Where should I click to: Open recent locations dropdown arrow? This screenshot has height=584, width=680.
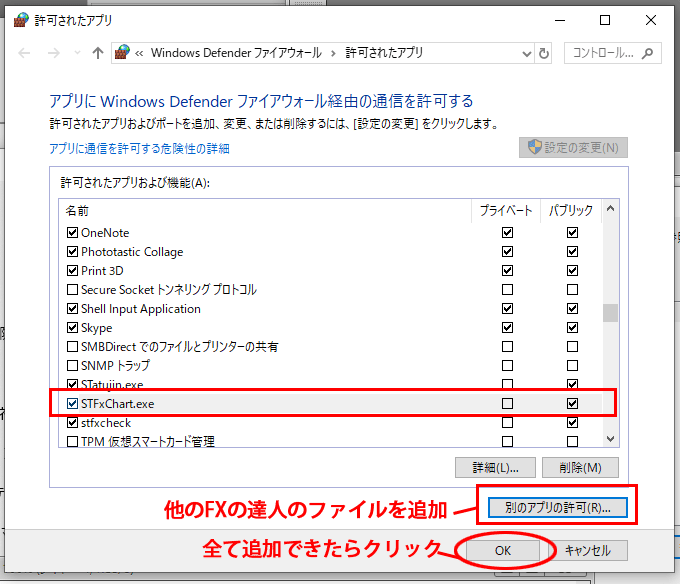coord(77,53)
